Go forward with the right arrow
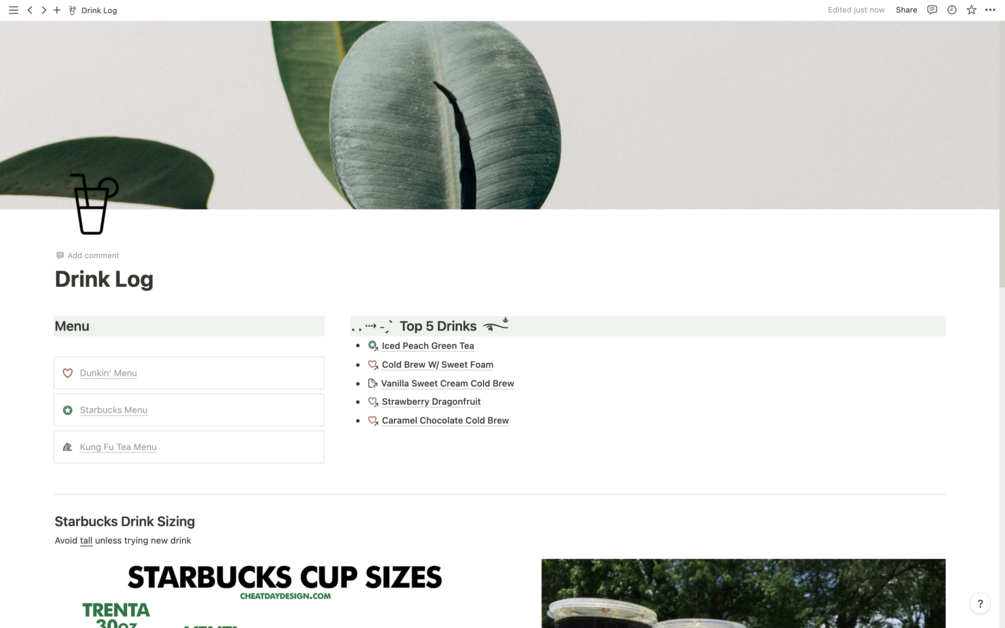Screen dimensions: 1005x628 [44, 10]
